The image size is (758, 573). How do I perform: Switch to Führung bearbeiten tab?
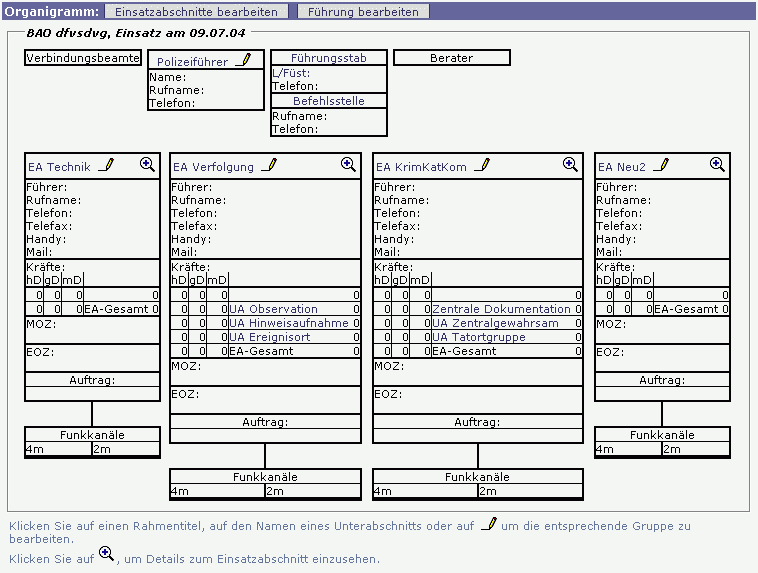click(364, 11)
